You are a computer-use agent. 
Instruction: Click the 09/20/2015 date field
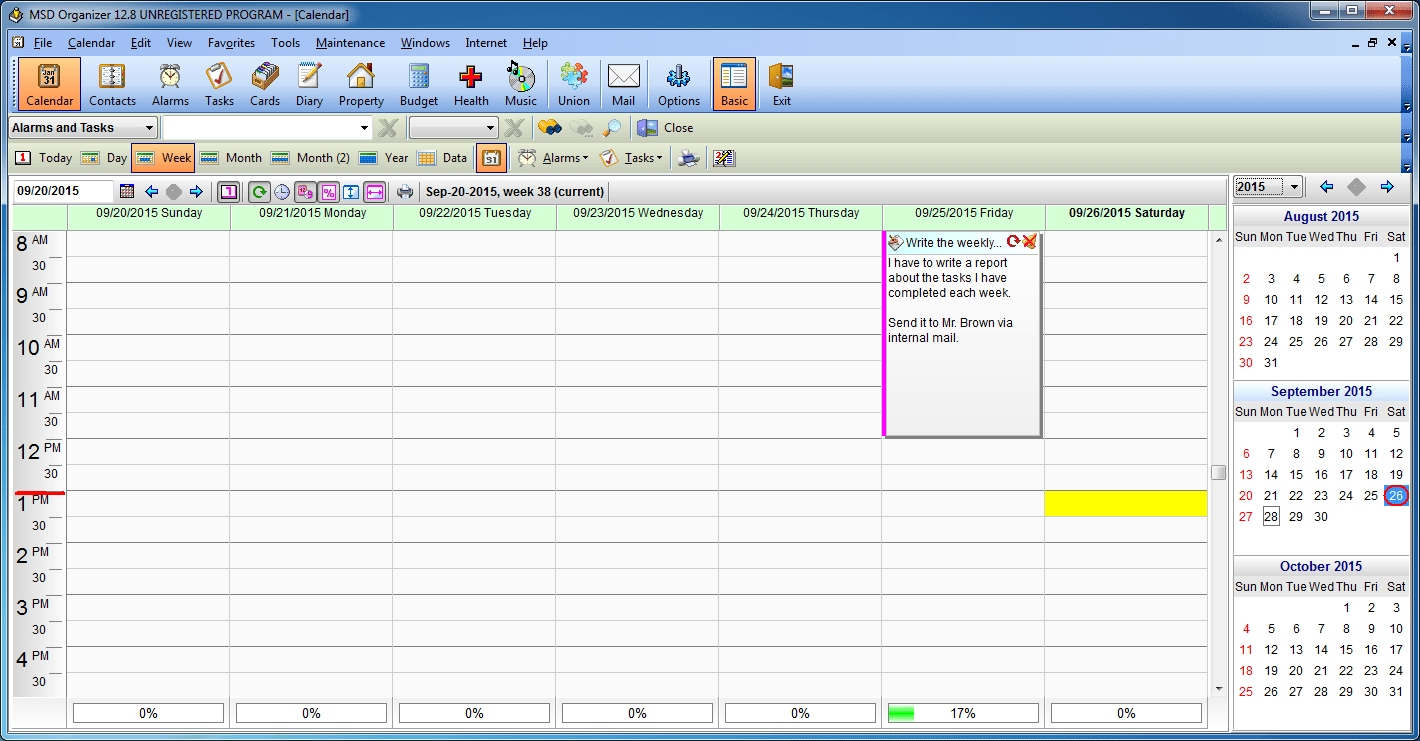(x=64, y=191)
